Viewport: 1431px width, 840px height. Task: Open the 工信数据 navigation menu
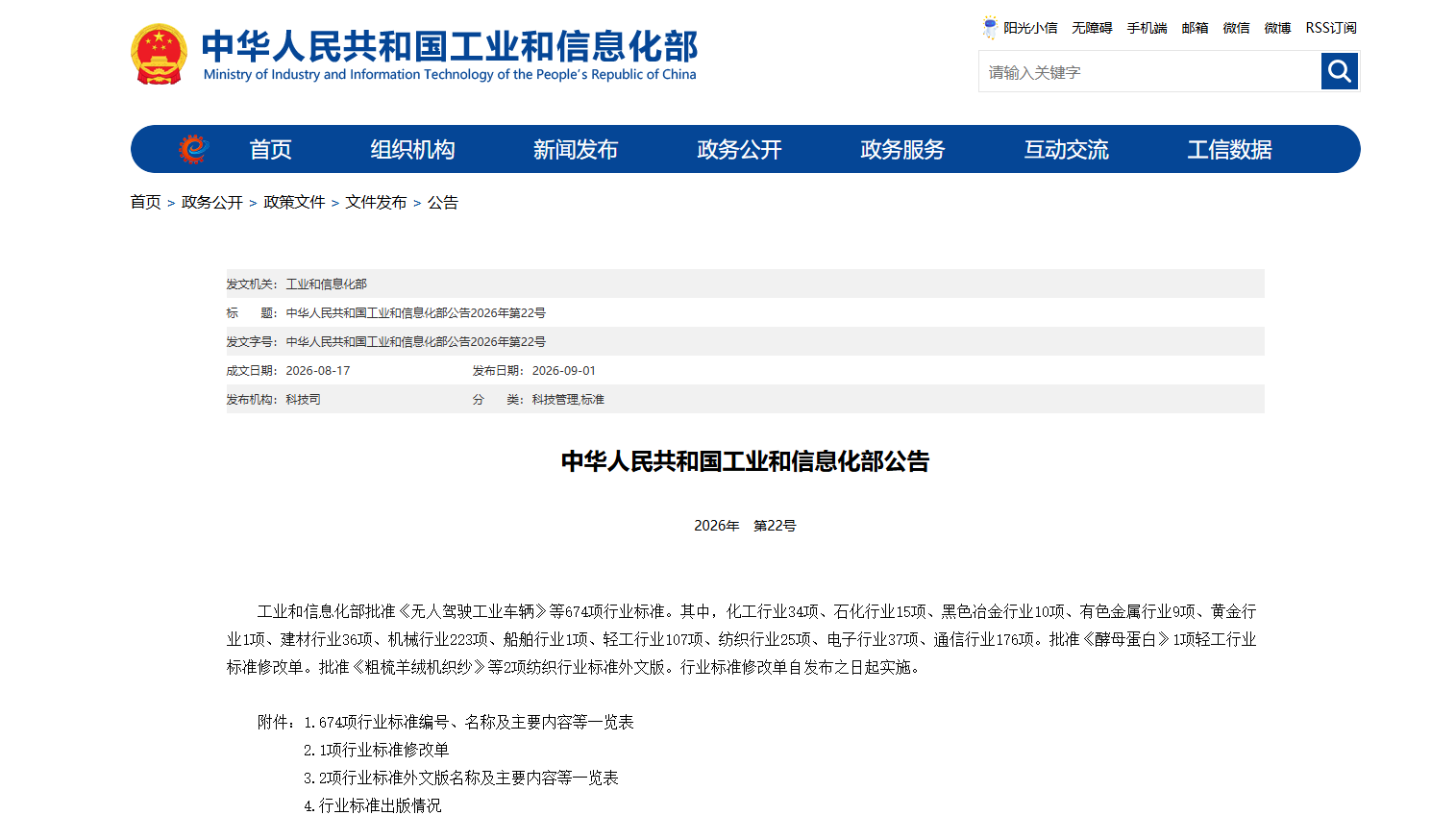coord(1229,149)
